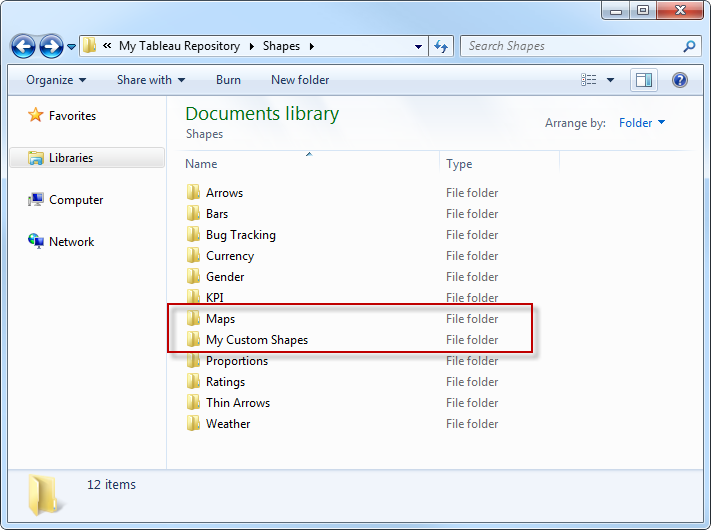This screenshot has width=711, height=530.
Task: Select the Thin Arrows folder icon
Action: [193, 402]
